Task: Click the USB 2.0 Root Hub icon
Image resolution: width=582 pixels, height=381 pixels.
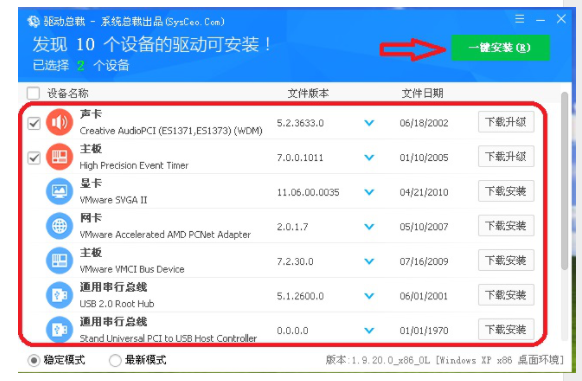Action: [x=59, y=295]
